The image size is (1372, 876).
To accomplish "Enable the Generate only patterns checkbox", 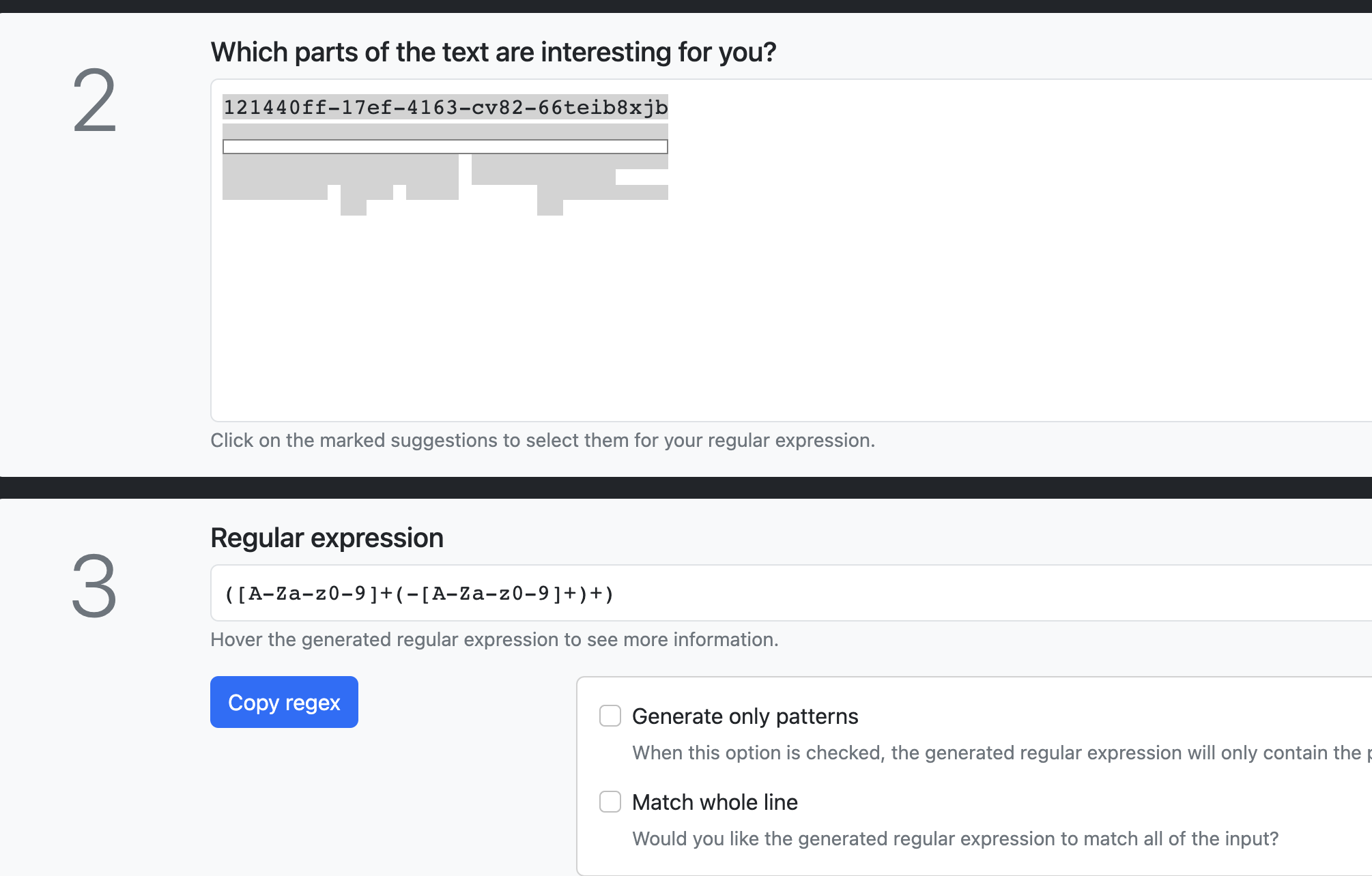I will pyautogui.click(x=610, y=716).
